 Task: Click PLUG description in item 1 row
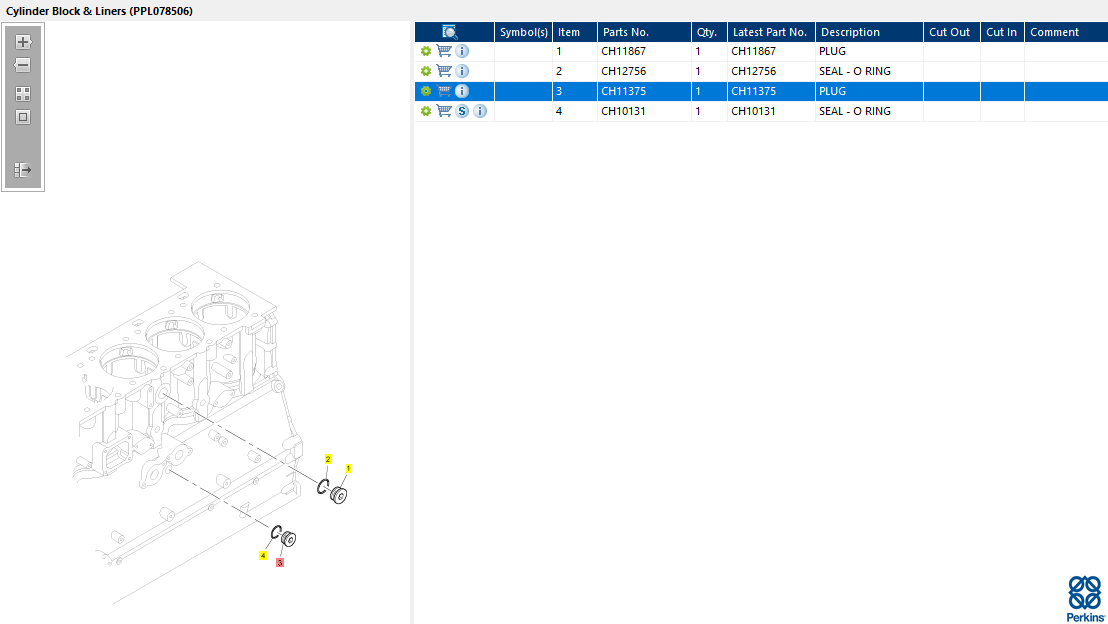tap(832, 51)
